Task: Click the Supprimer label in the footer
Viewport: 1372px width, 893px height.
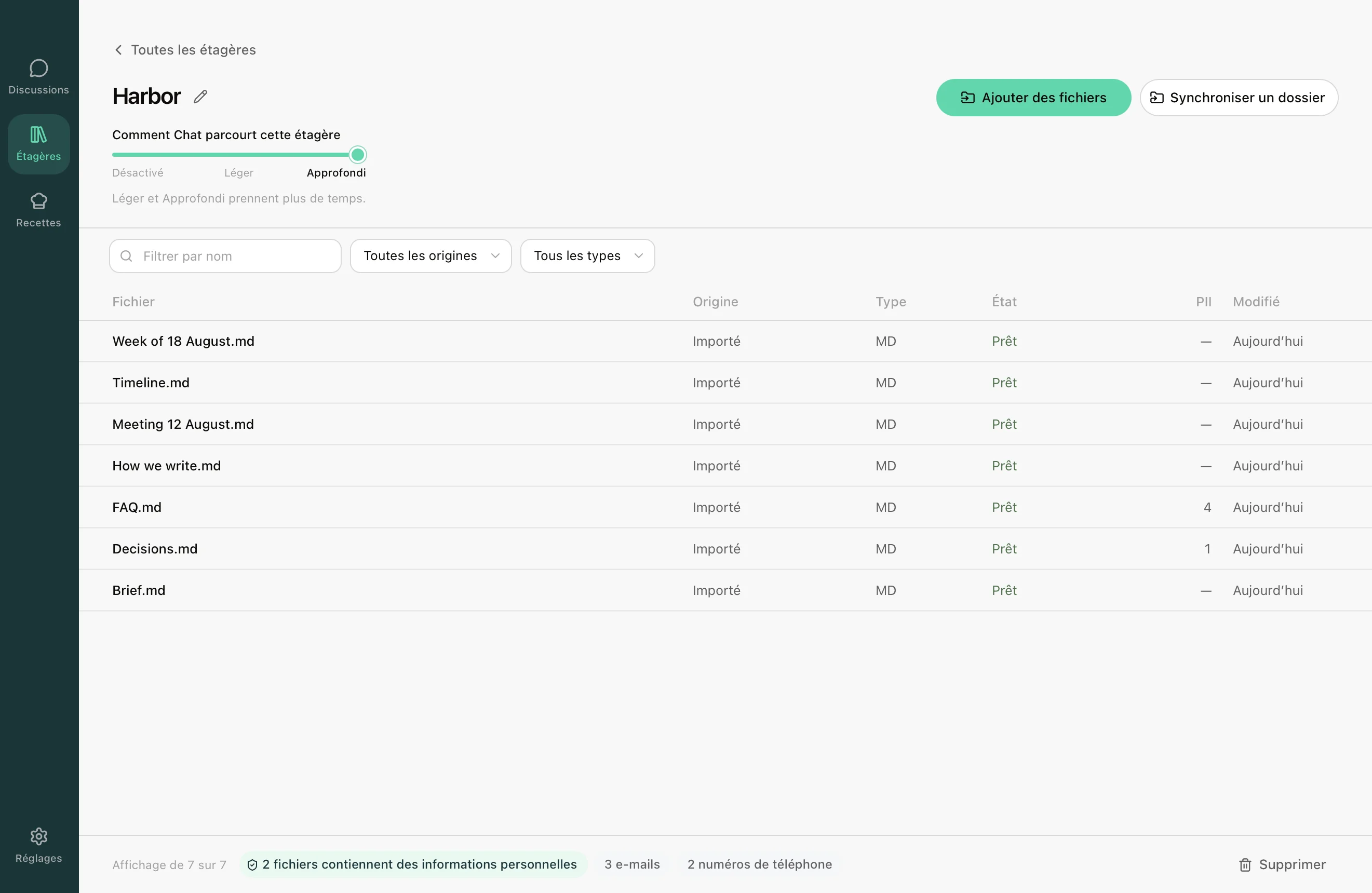Action: pyautogui.click(x=1292, y=864)
